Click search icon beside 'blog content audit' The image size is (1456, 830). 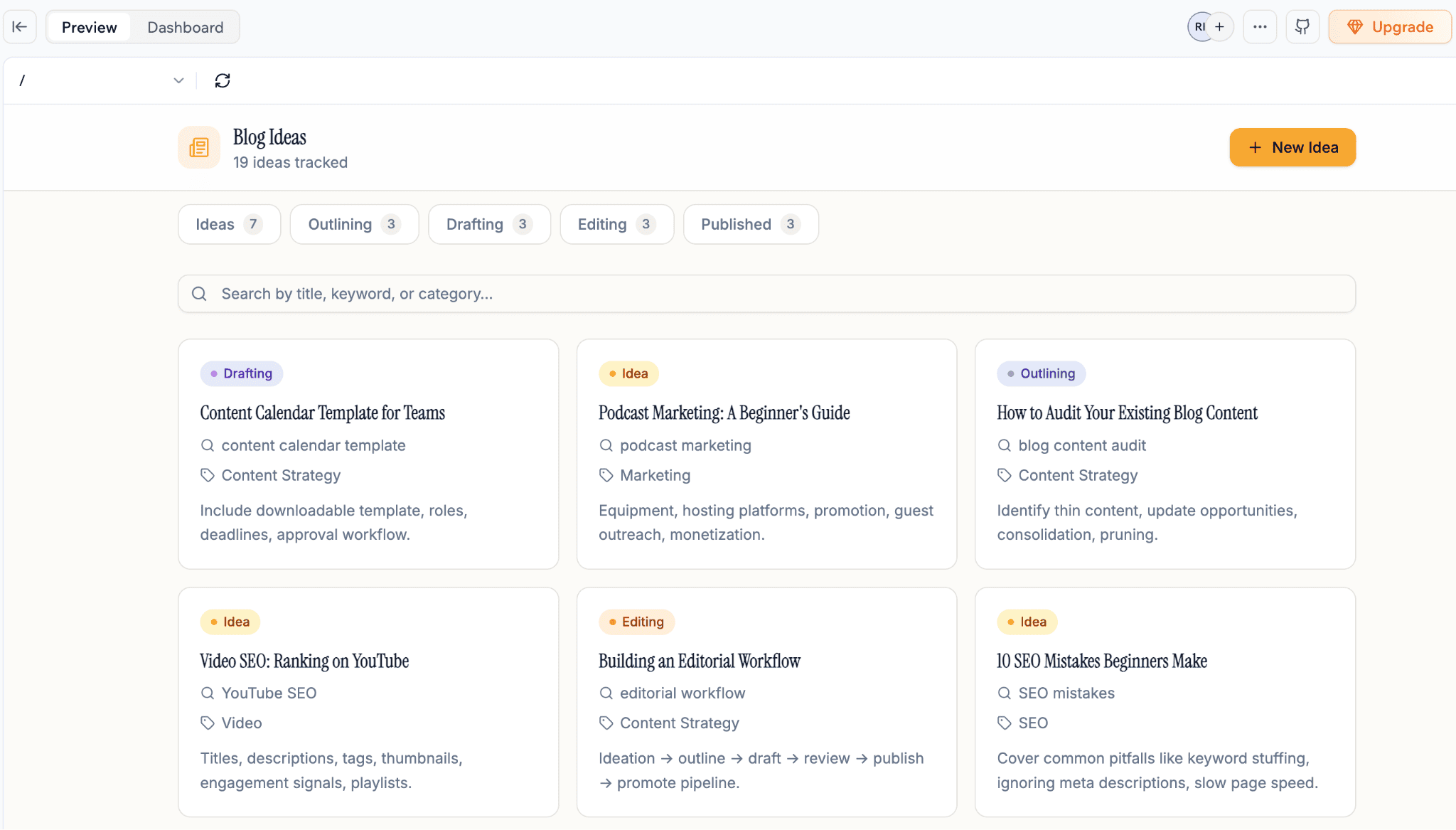click(1005, 445)
